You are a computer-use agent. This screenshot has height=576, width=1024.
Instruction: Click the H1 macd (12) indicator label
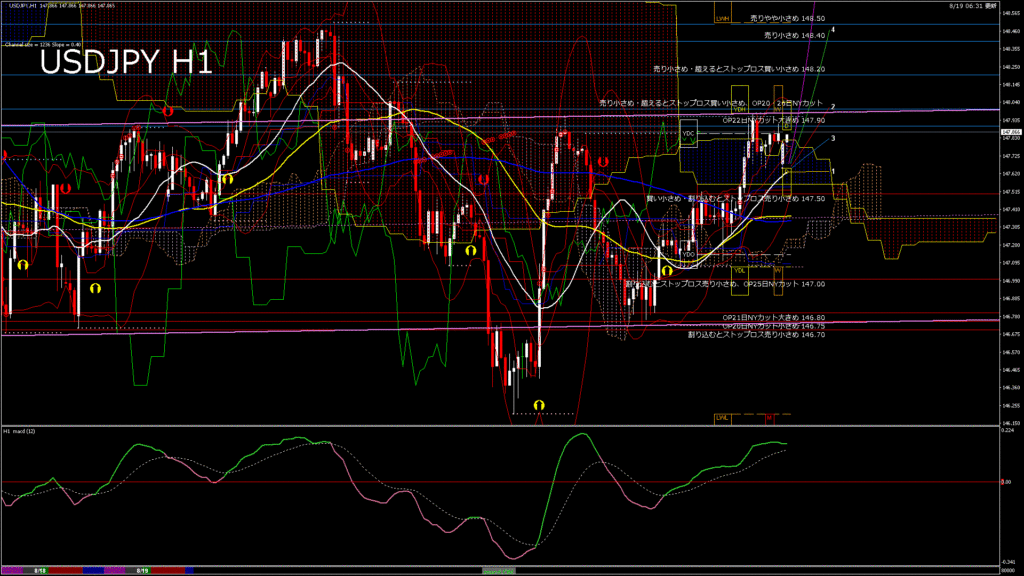[20, 431]
